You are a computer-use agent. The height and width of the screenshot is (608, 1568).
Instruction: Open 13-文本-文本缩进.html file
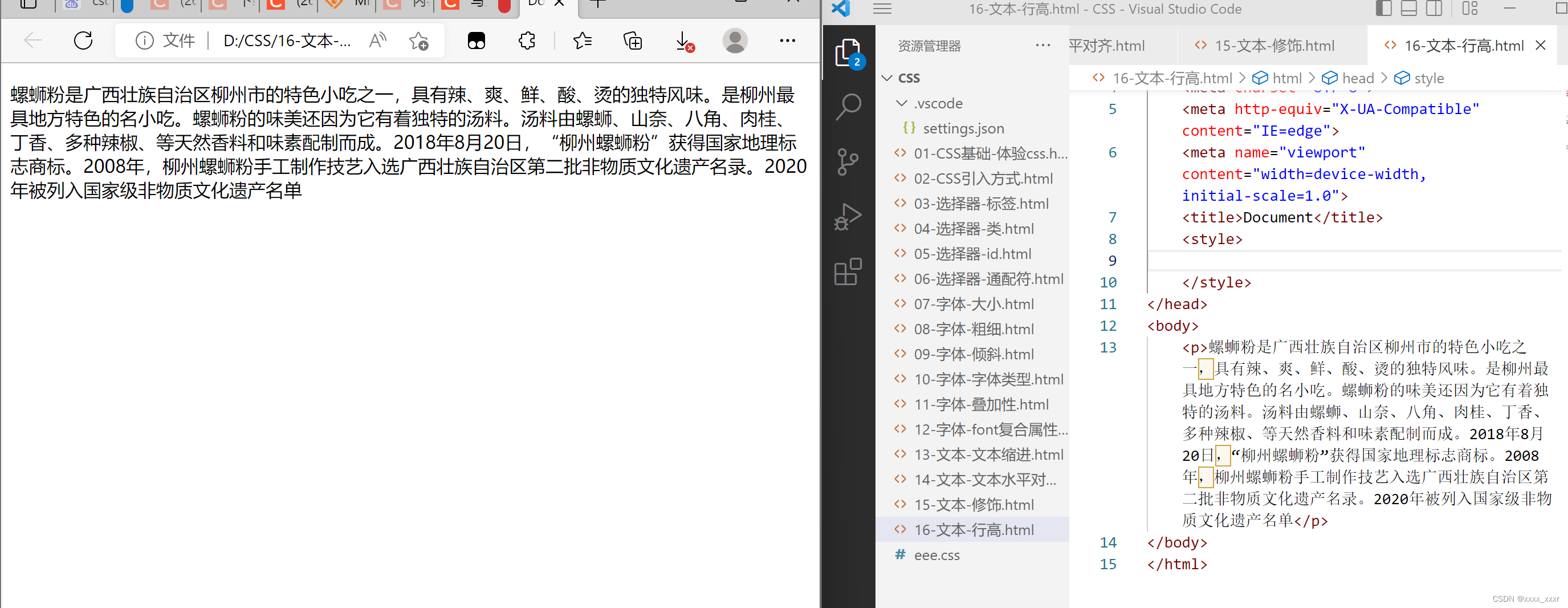tap(972, 455)
